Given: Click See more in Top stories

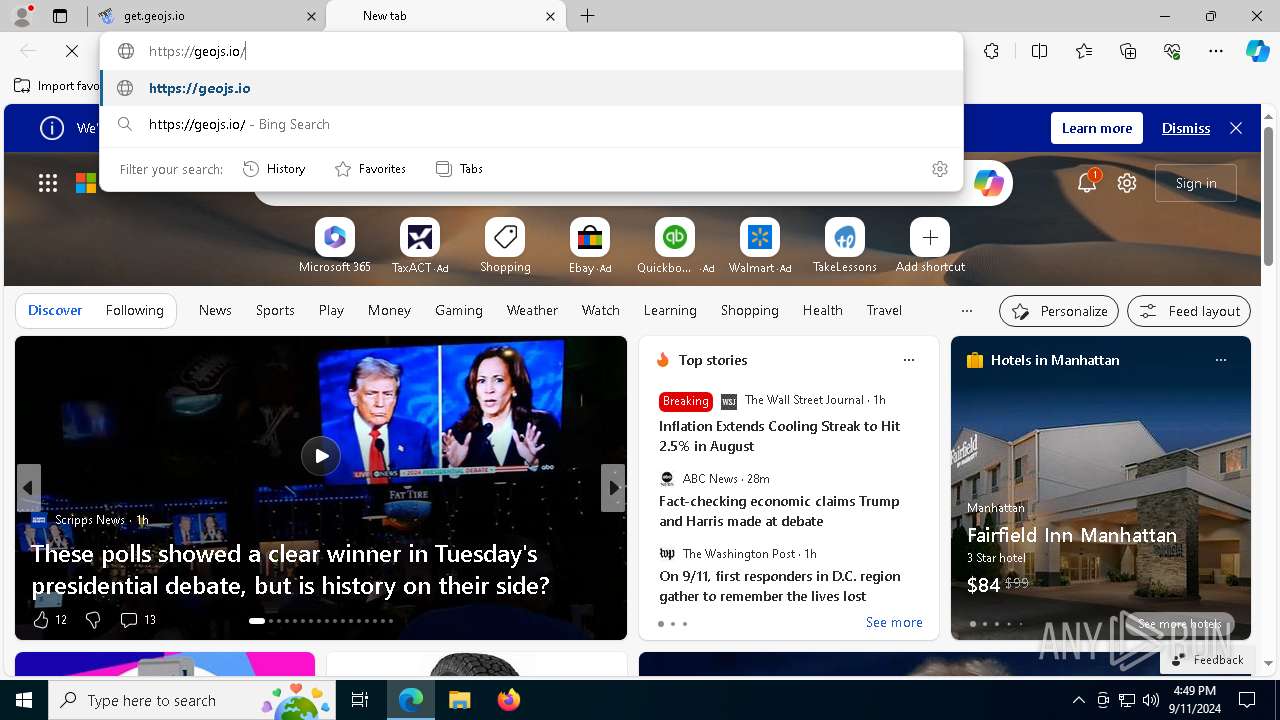Looking at the screenshot, I should click(894, 622).
